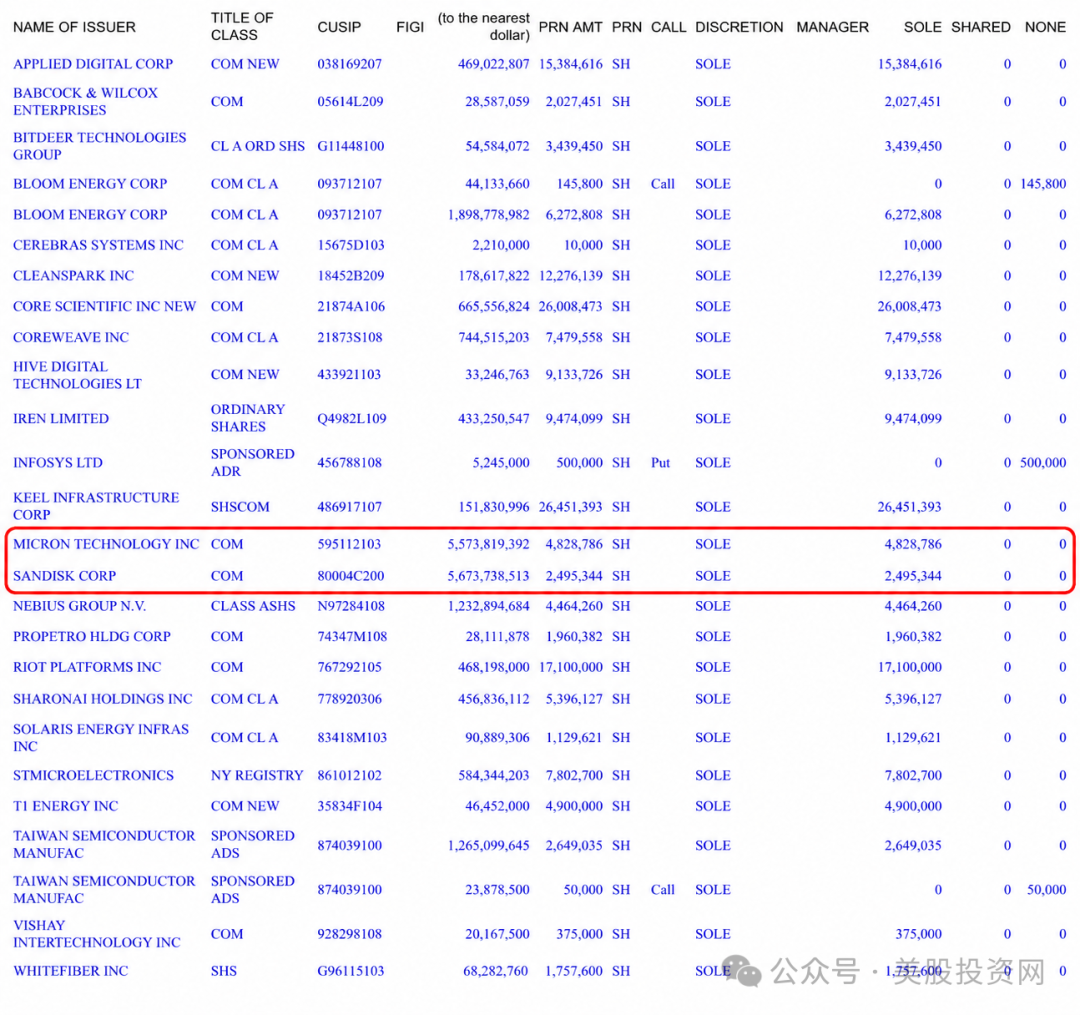Select T1 ENERGY INC issuer name
Viewport: 1080px width, 1015px height.
[x=65, y=806]
